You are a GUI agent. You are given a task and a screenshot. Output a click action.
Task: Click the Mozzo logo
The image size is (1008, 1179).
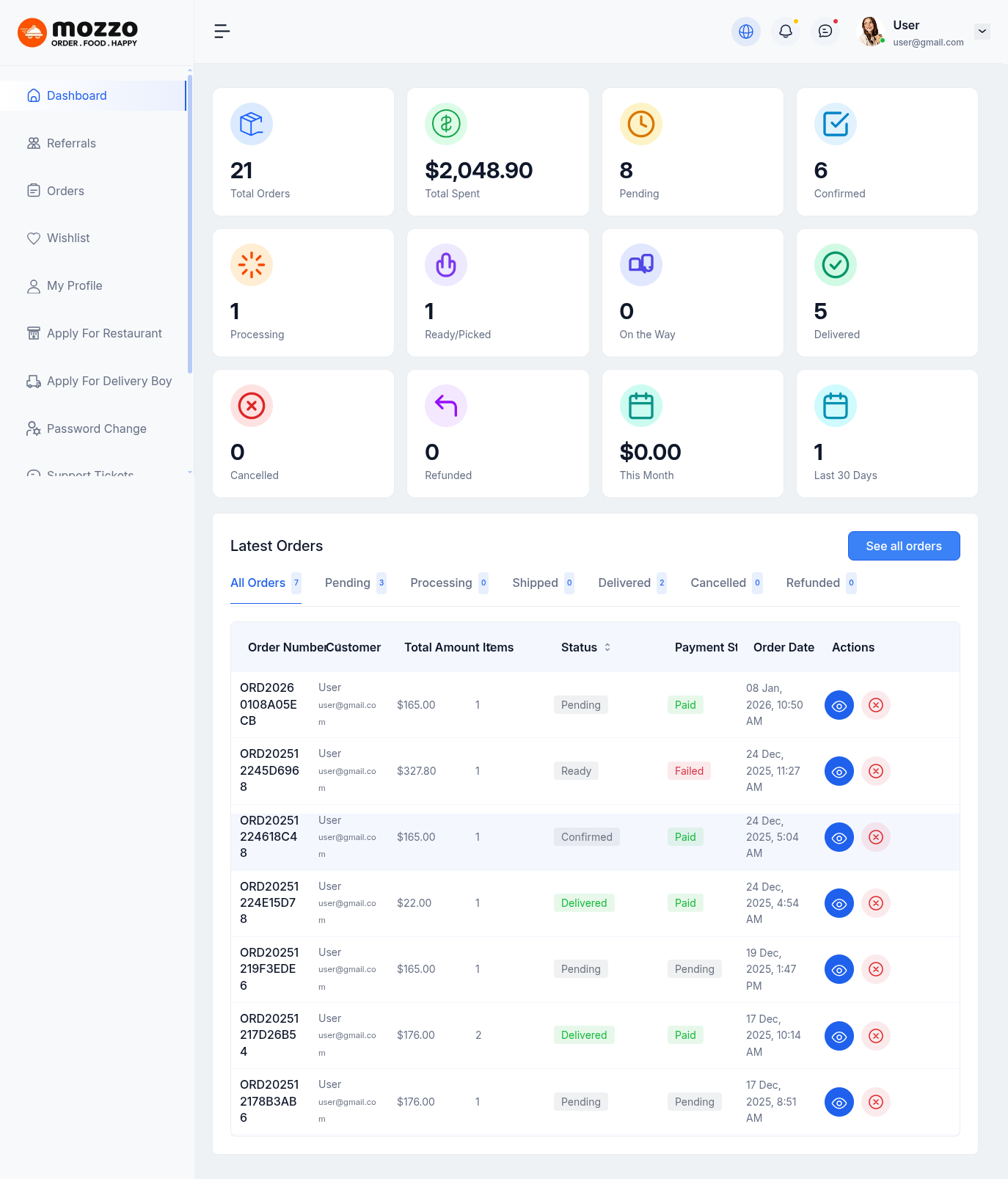(x=78, y=32)
